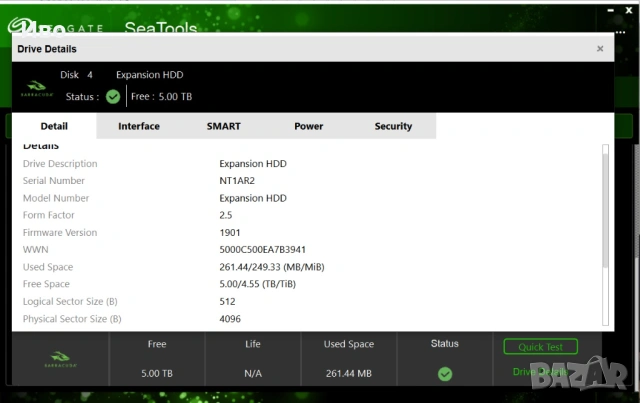Click the Detail tab
This screenshot has width=640, height=403.
[54, 126]
